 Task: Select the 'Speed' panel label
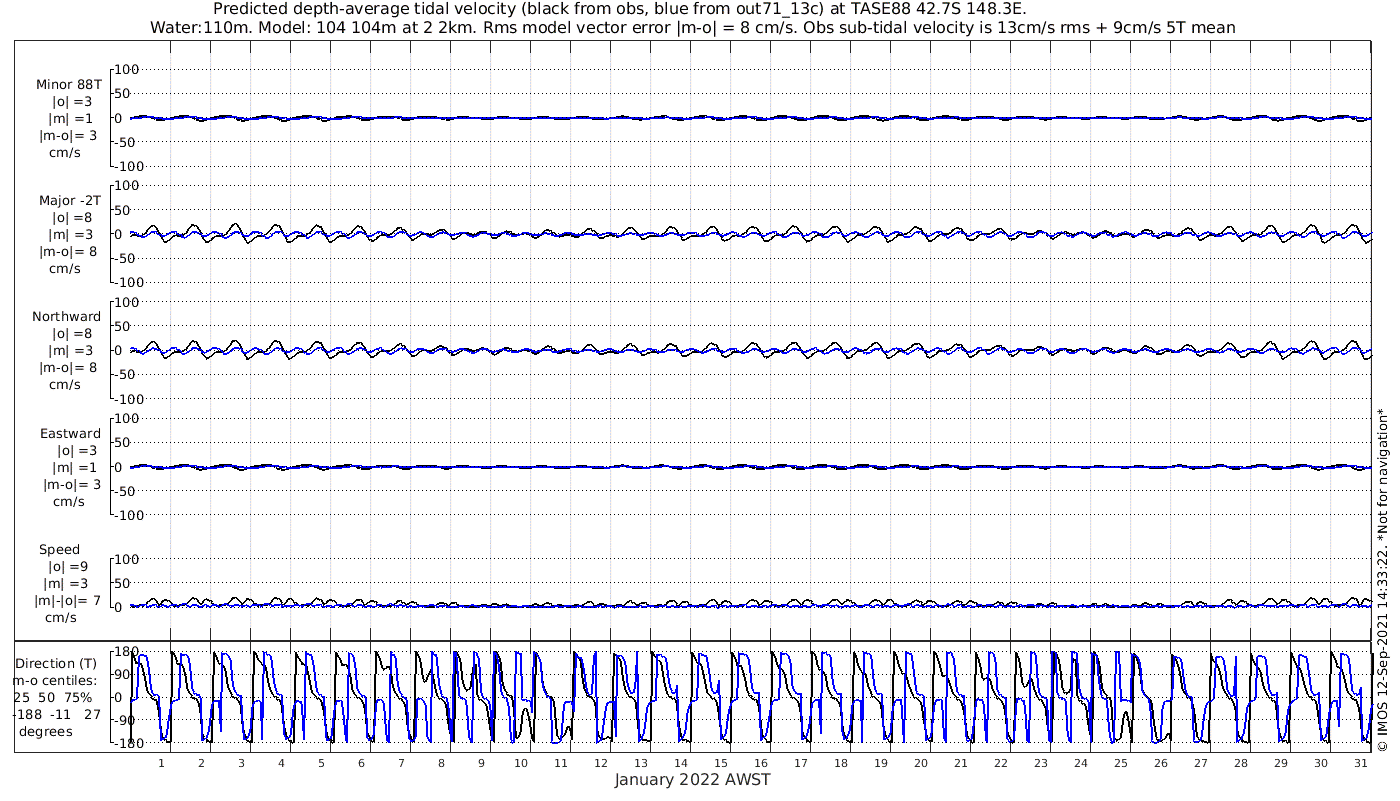[60, 550]
